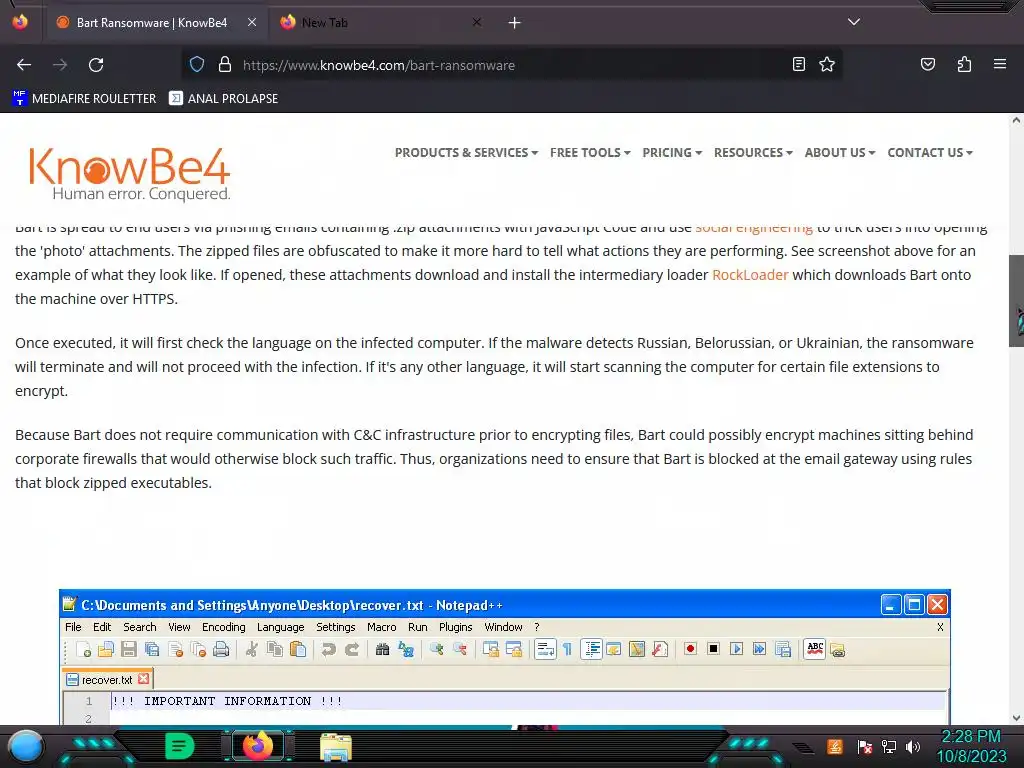Open the MEDIAFIRE ROULETTER bookmark
The width and height of the screenshot is (1024, 768).
point(85,99)
